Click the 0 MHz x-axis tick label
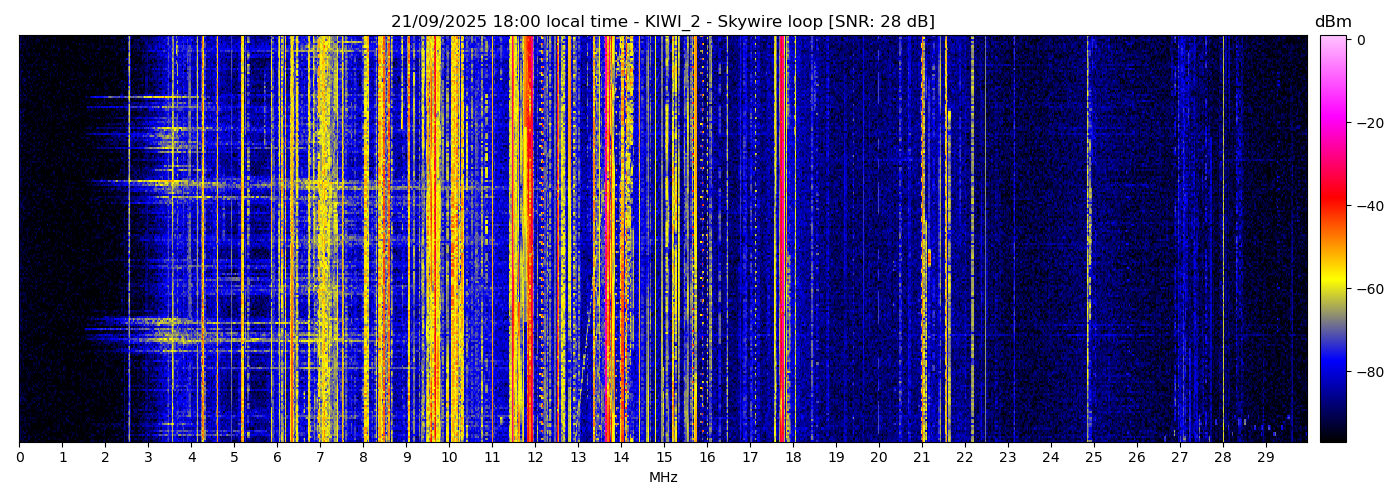Viewport: 1400px width, 500px height. coord(19,457)
